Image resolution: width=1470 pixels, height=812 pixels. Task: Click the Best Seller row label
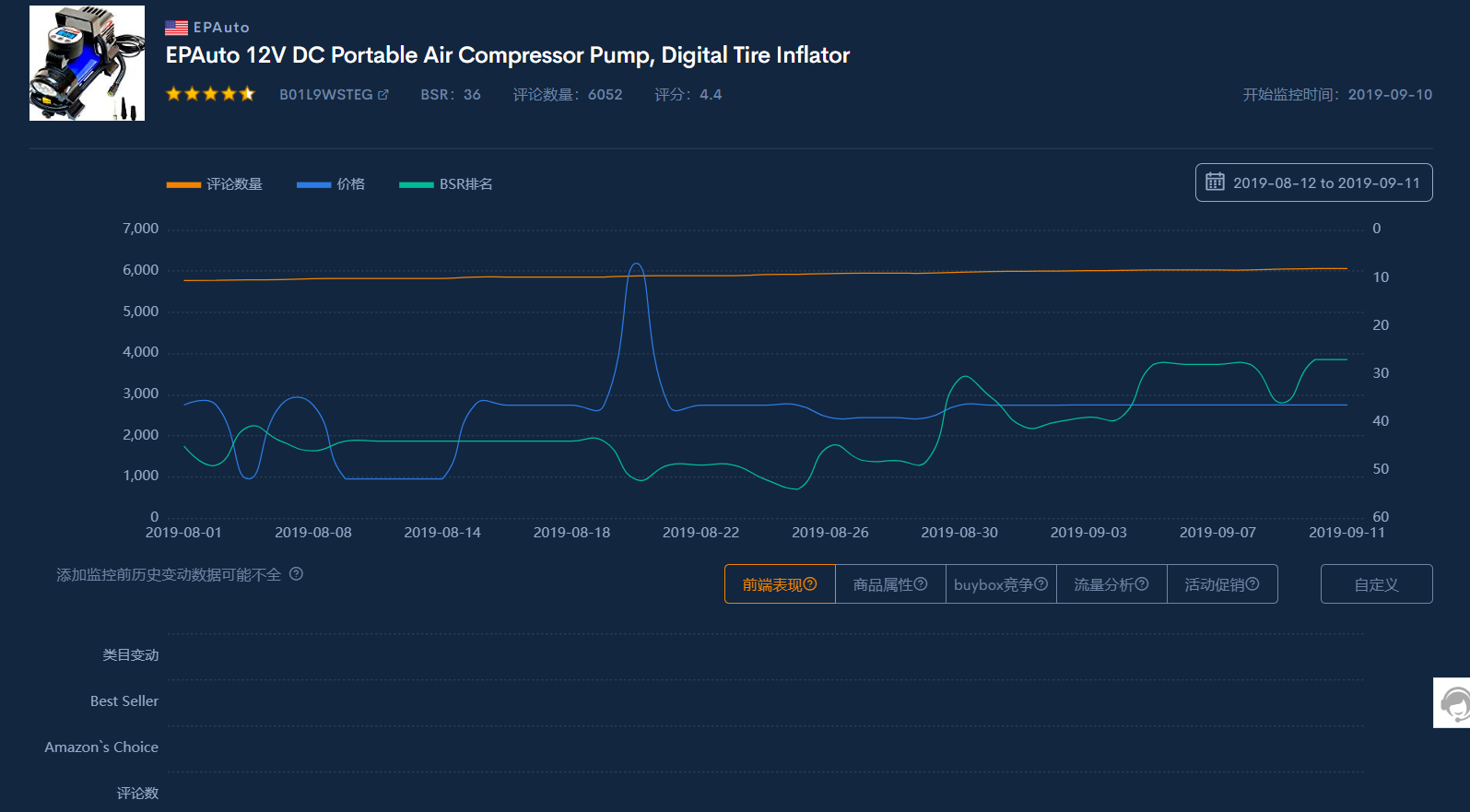124,700
